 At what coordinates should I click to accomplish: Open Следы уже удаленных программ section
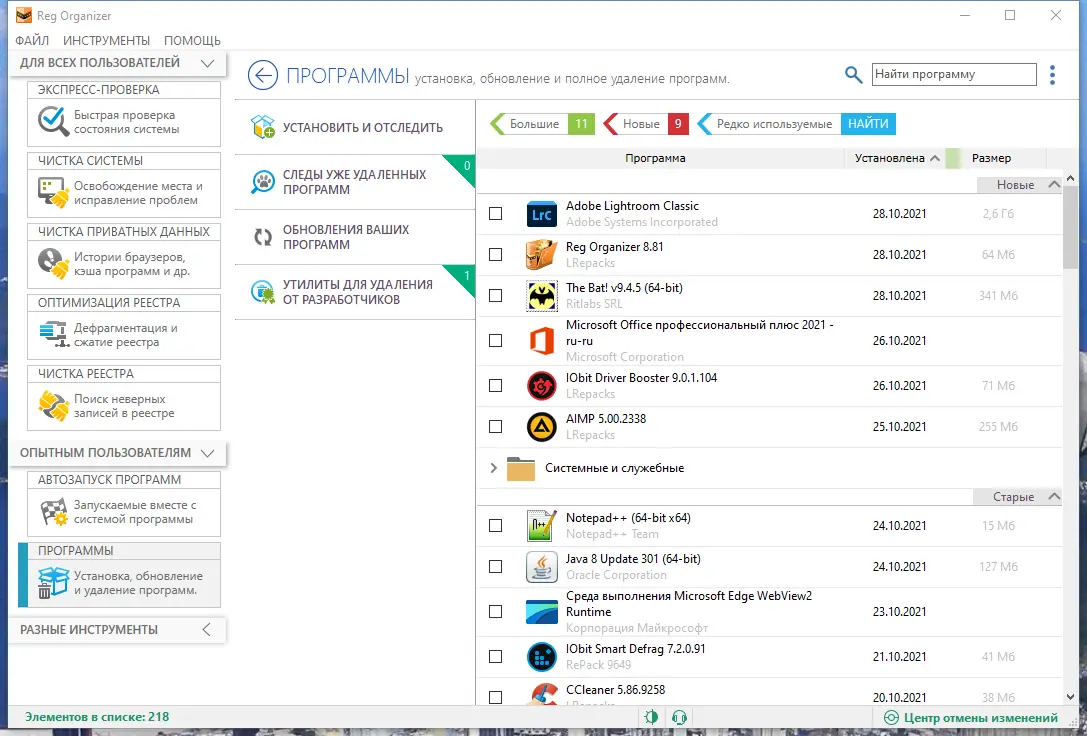[355, 182]
